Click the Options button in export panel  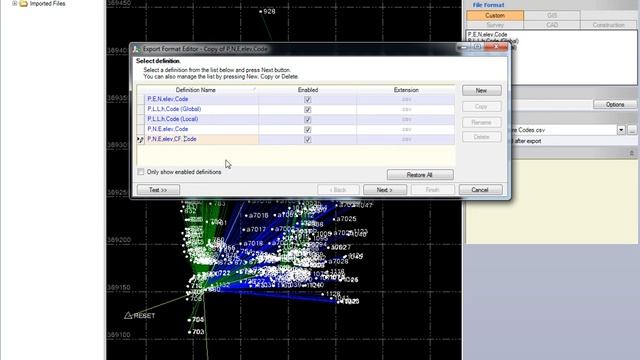coord(615,104)
